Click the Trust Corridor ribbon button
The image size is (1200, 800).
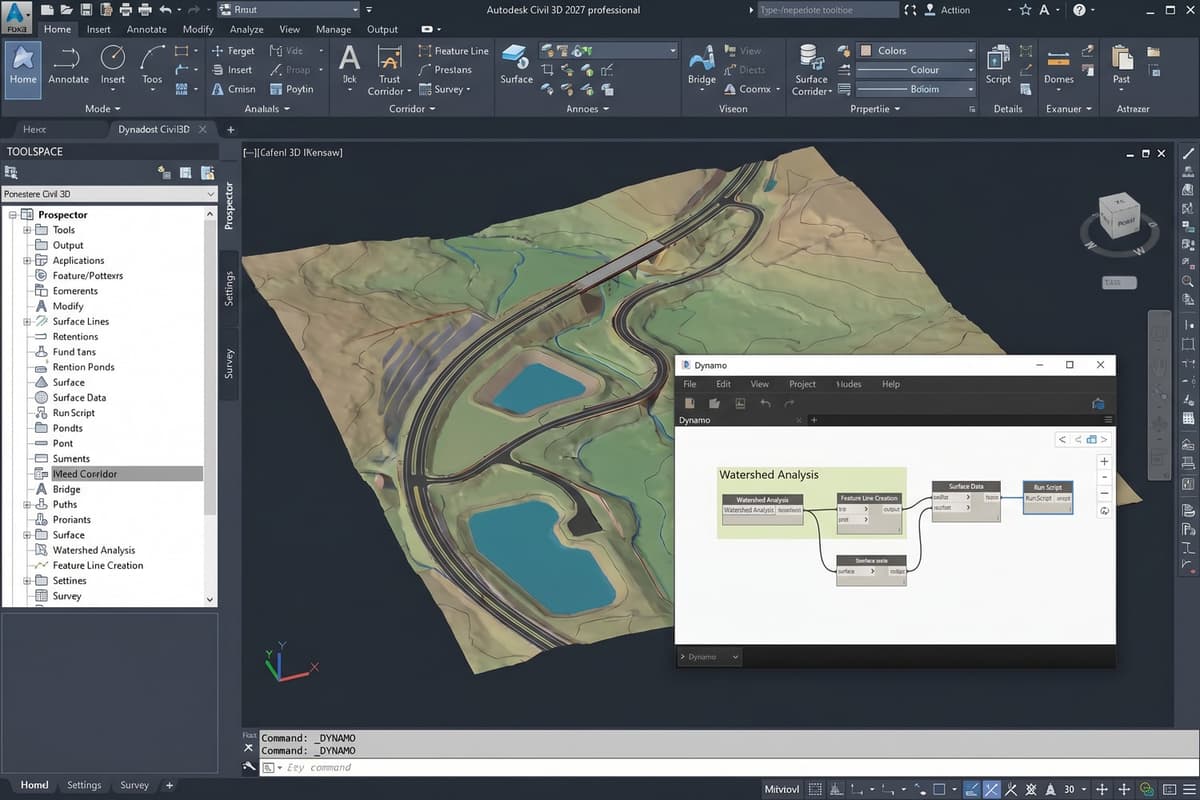coord(389,70)
